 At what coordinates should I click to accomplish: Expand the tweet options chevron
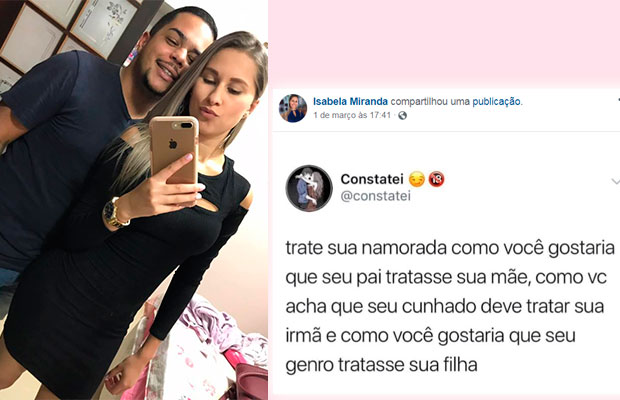point(615,181)
